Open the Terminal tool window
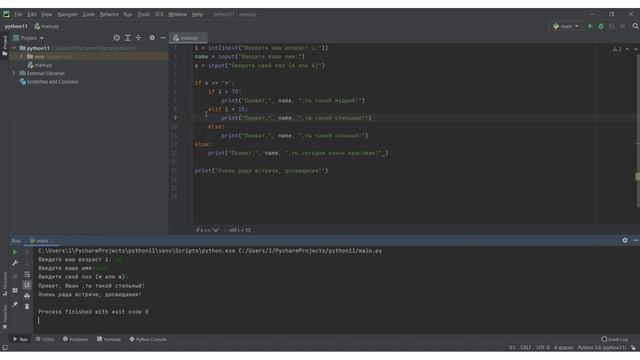The height and width of the screenshot is (360, 640). [x=109, y=339]
